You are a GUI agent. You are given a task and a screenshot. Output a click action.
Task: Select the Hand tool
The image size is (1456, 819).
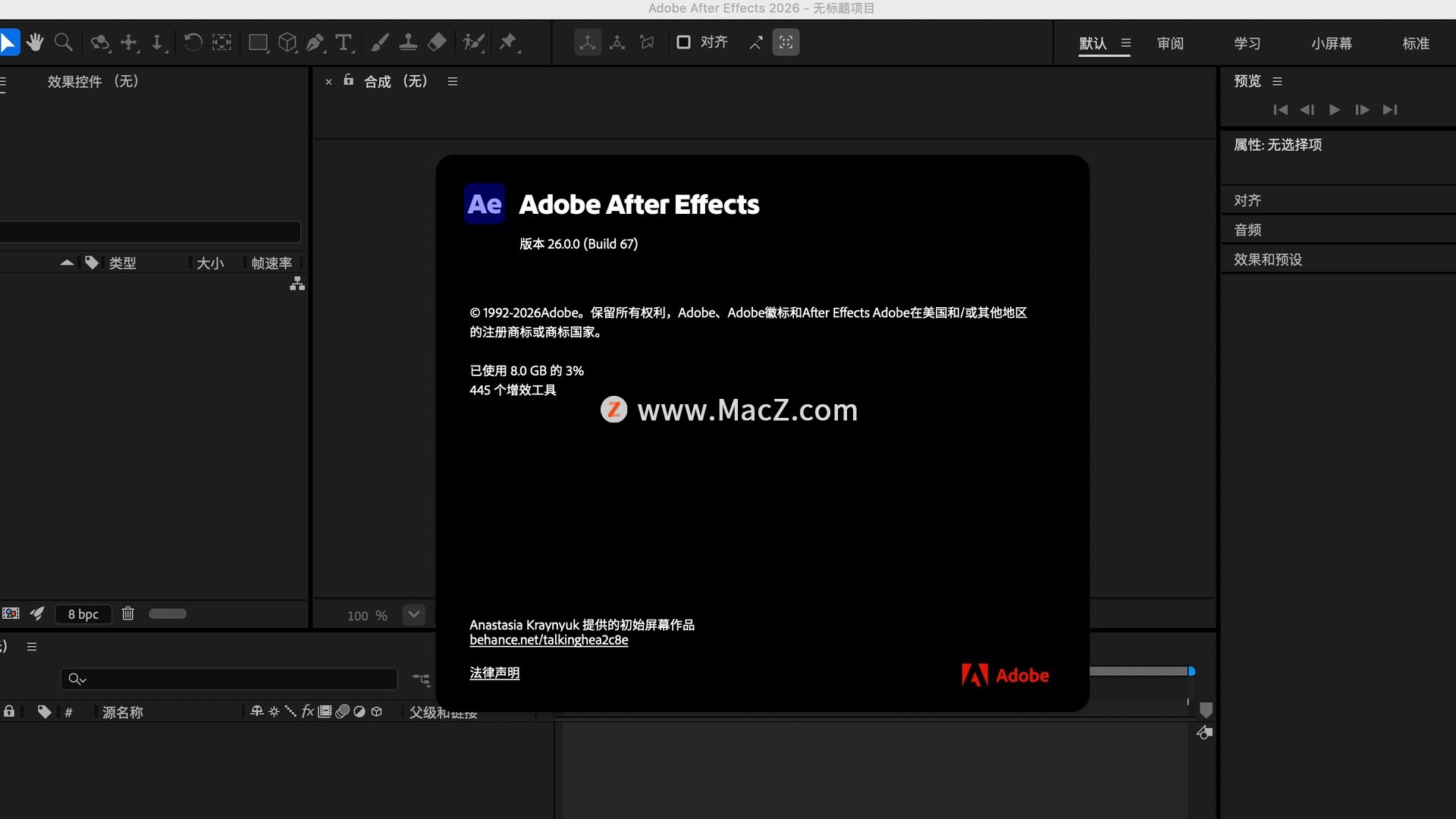(x=35, y=42)
